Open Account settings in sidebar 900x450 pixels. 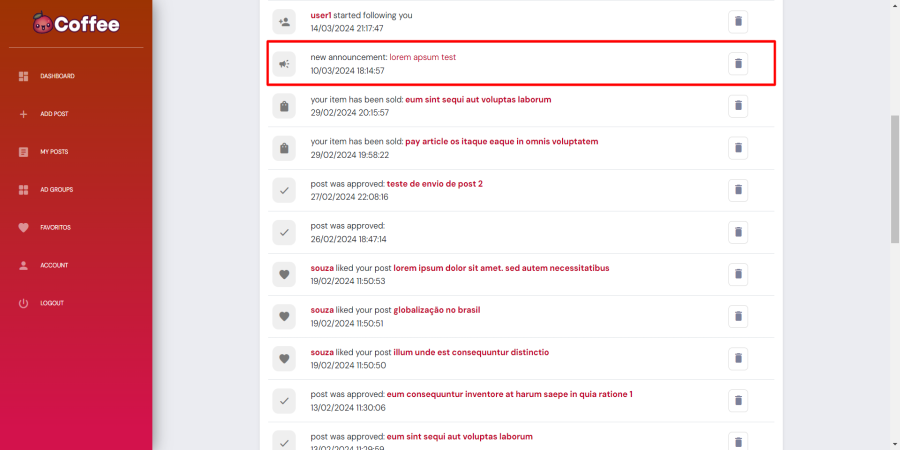coord(54,265)
